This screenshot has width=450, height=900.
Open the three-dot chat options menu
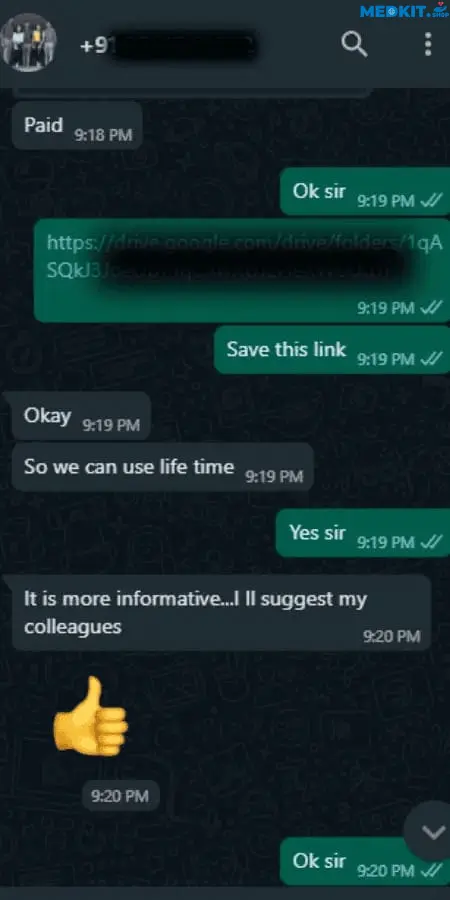click(428, 44)
